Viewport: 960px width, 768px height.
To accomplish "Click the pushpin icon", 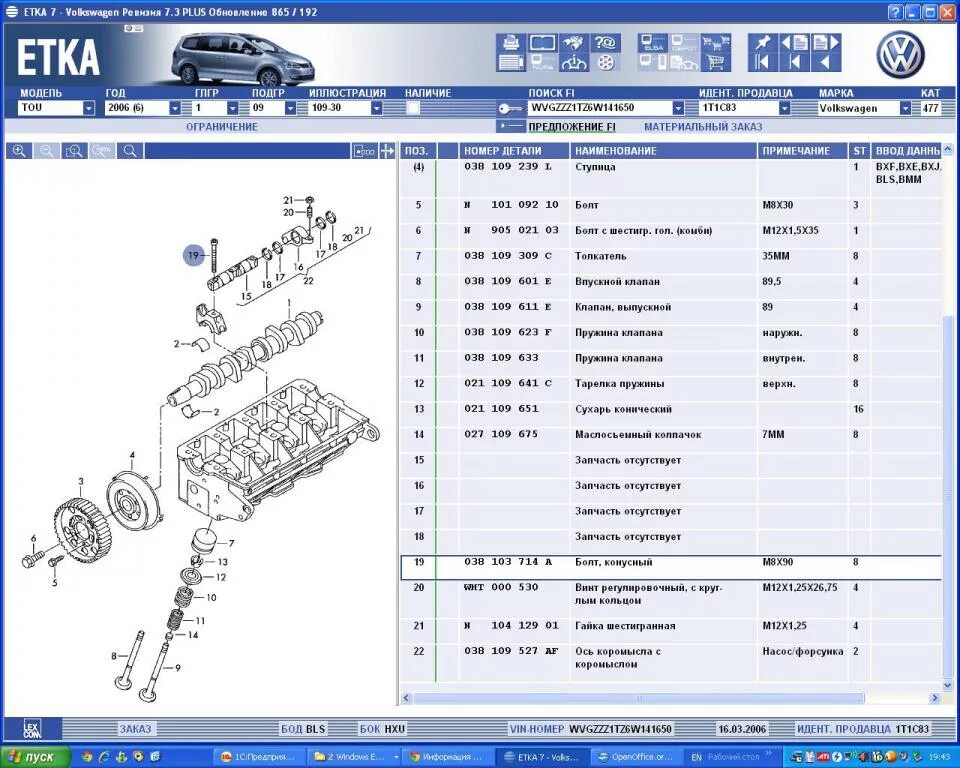I will point(762,43).
